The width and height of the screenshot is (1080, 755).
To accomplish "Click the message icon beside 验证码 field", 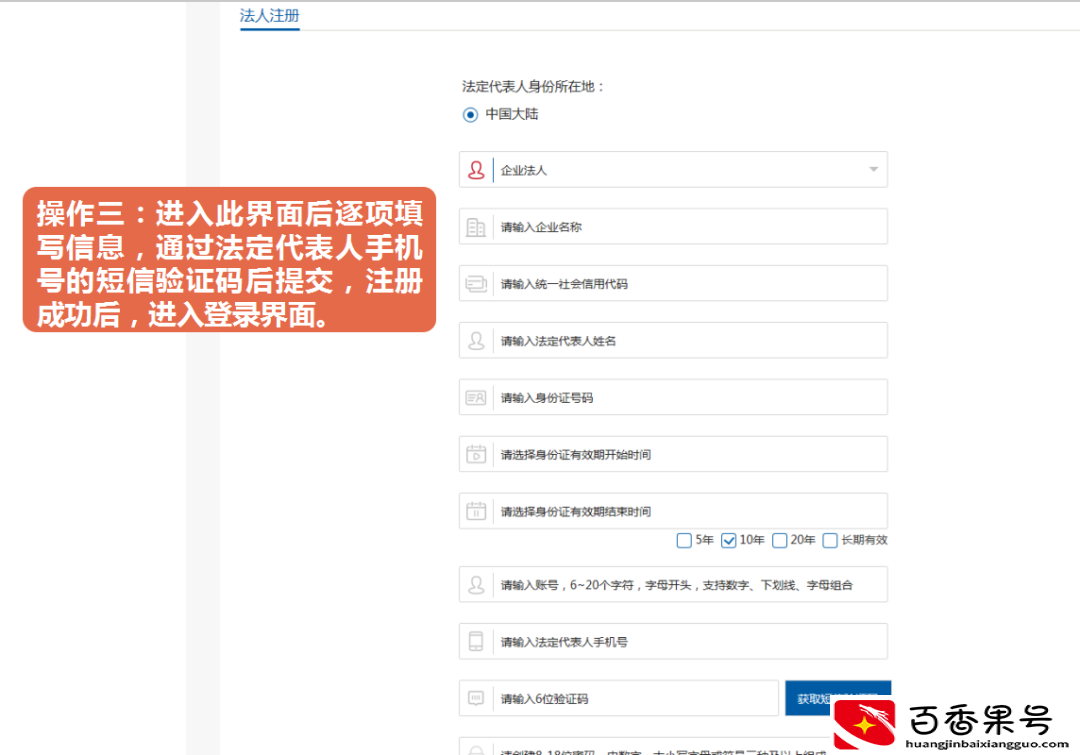I will click(476, 699).
